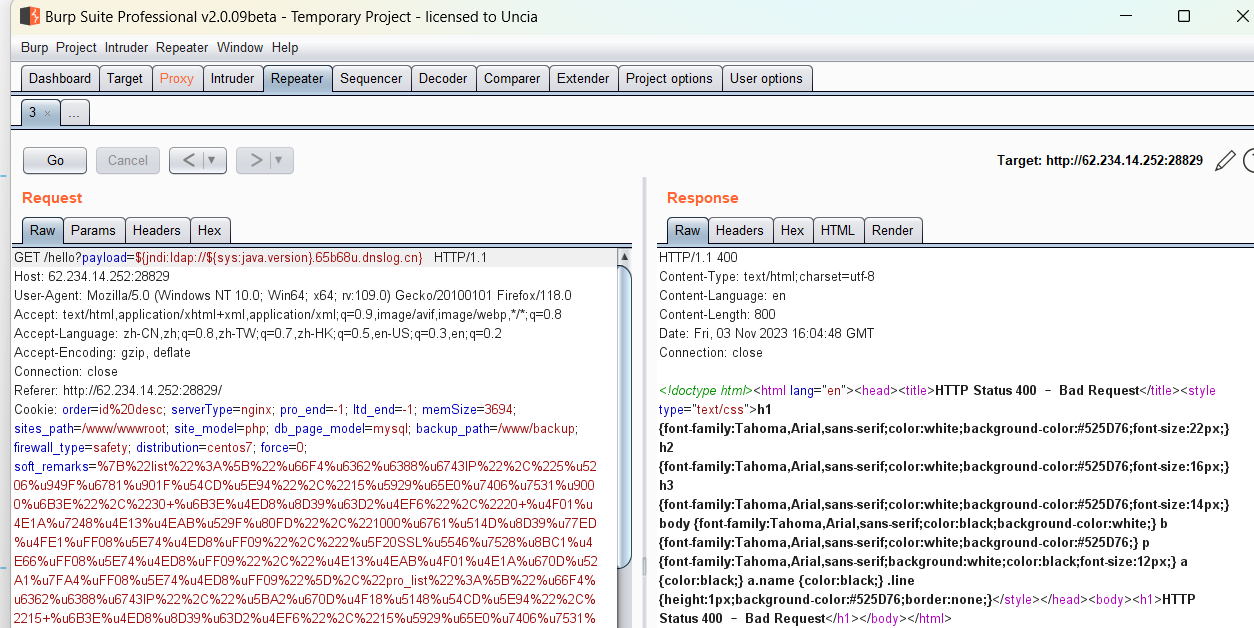The image size is (1254, 628).
Task: Click the 'Response' panel heading
Action: pyautogui.click(x=703, y=198)
